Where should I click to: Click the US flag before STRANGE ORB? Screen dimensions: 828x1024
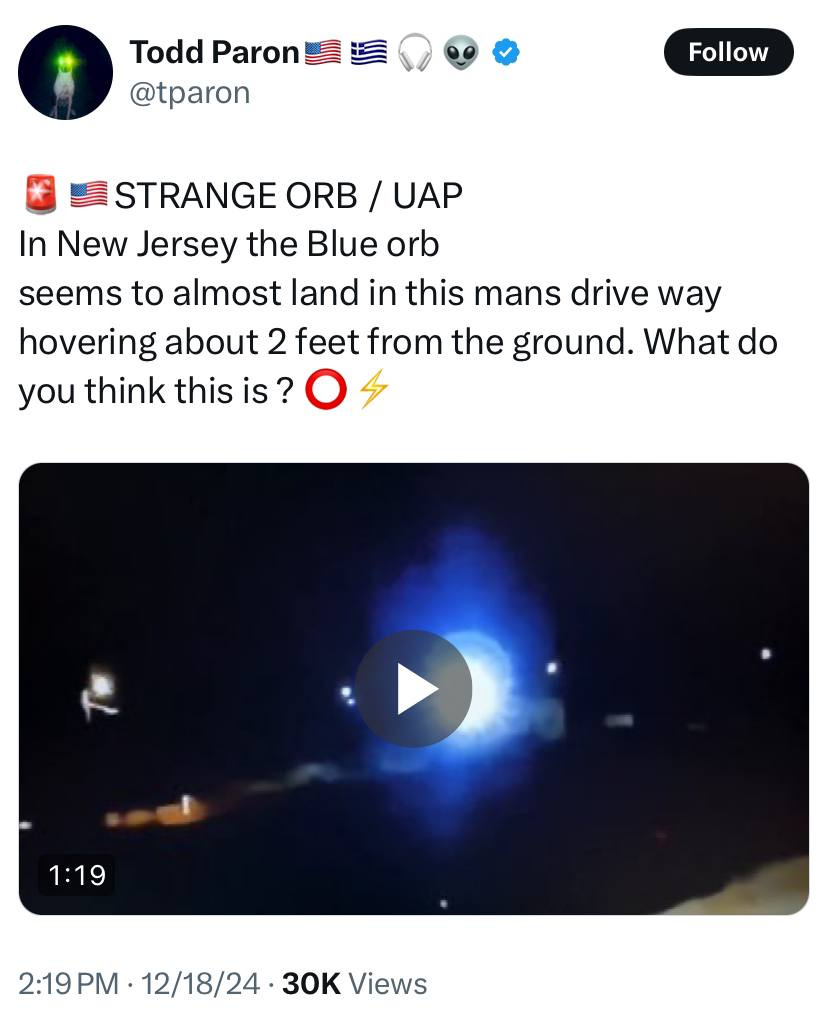89,195
